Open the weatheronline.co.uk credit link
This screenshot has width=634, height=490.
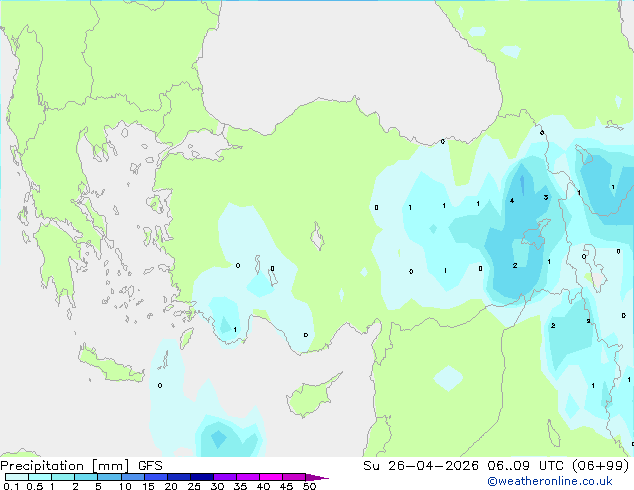550,481
